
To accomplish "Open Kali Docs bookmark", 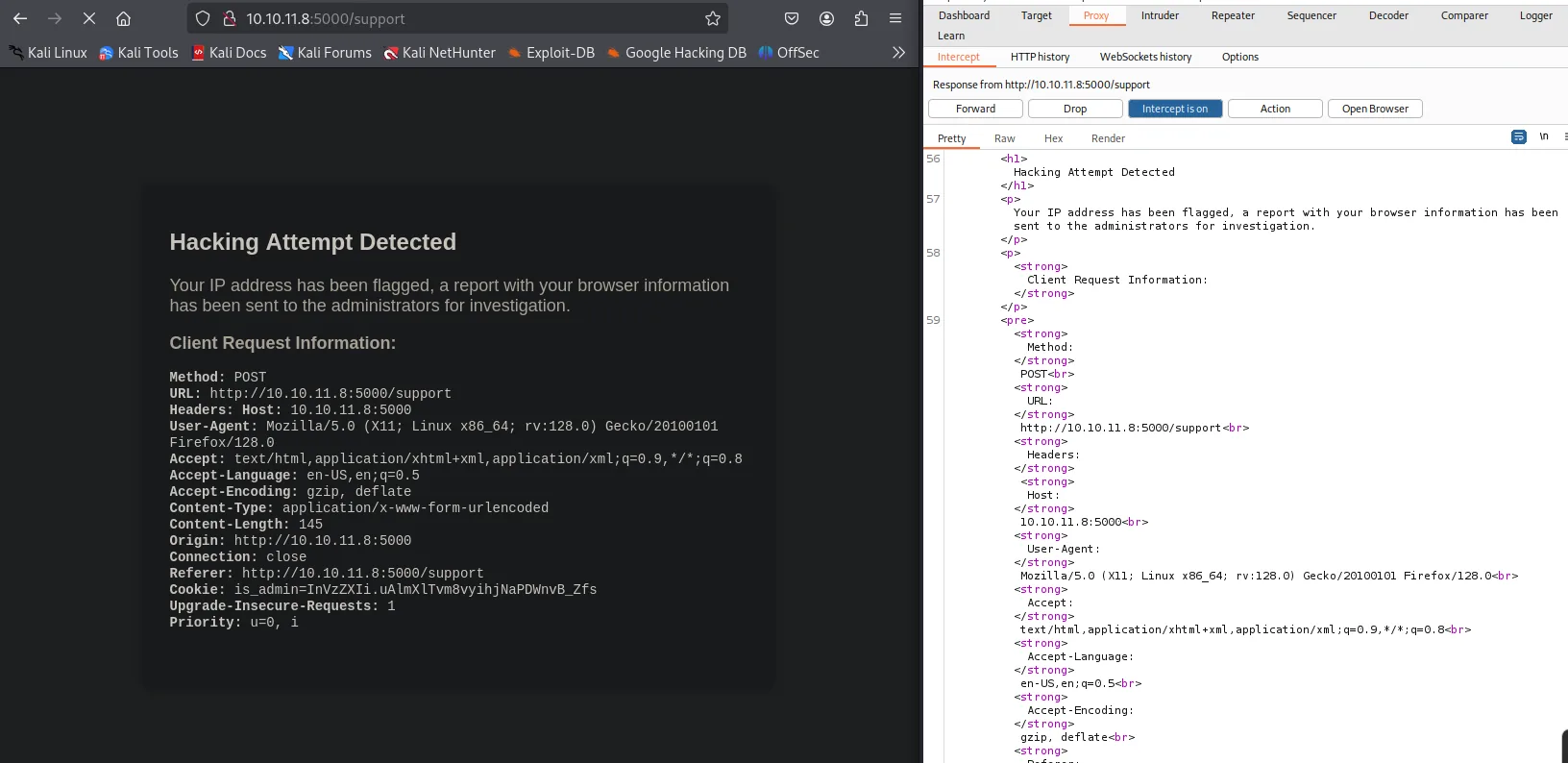I will [x=229, y=53].
